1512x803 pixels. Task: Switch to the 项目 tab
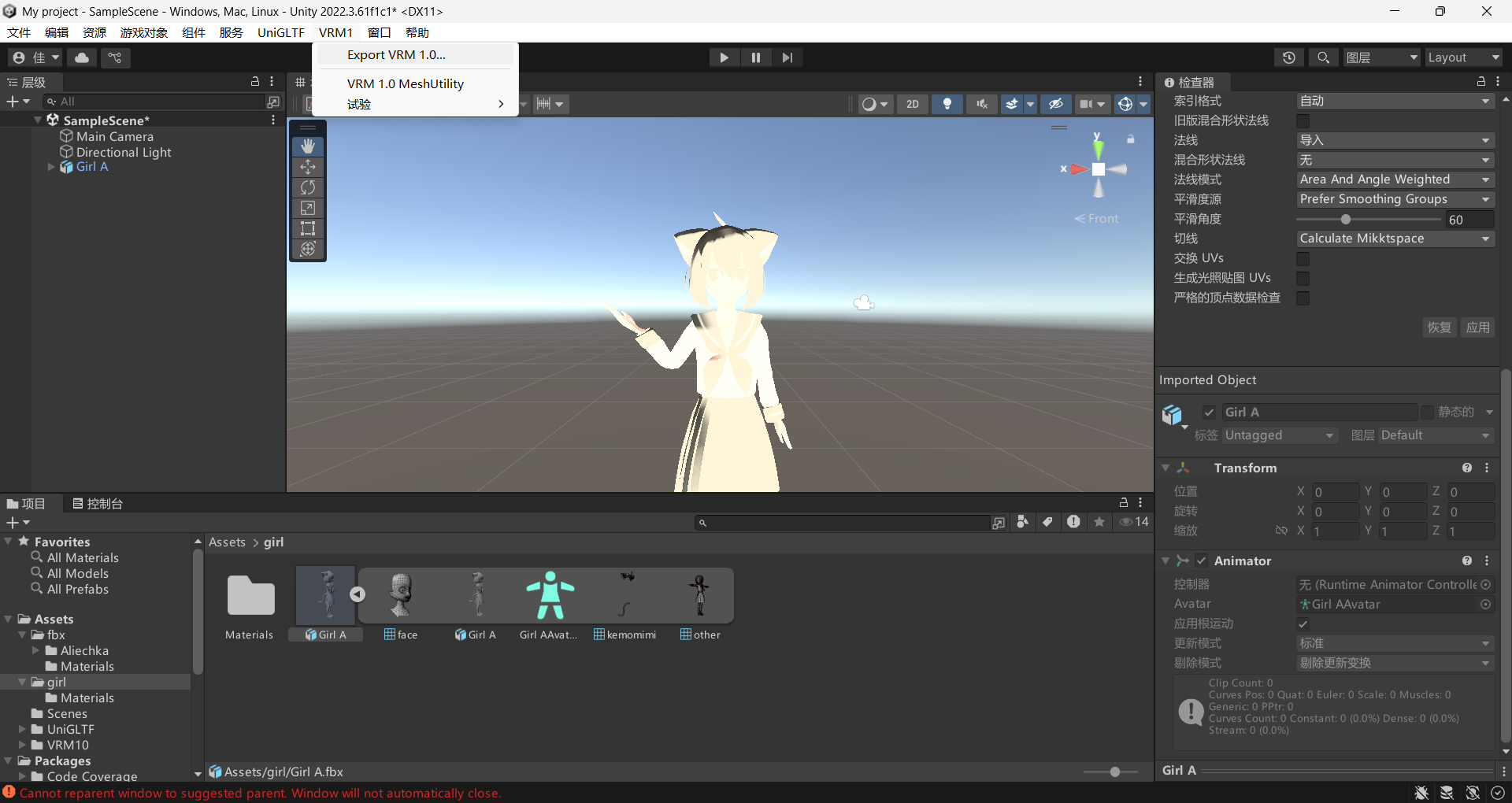(27, 504)
